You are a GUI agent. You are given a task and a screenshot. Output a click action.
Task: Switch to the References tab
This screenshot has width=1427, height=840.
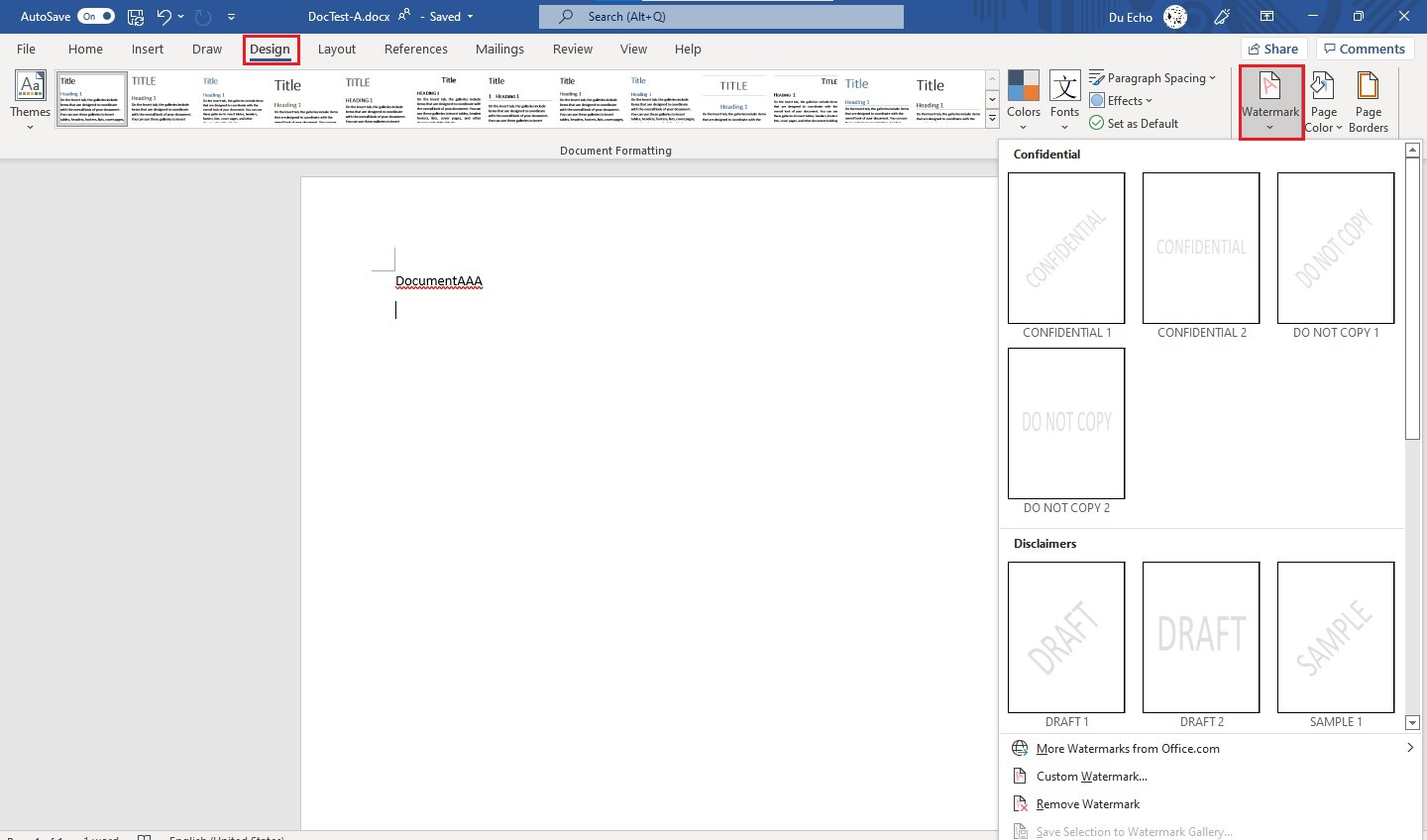coord(415,49)
